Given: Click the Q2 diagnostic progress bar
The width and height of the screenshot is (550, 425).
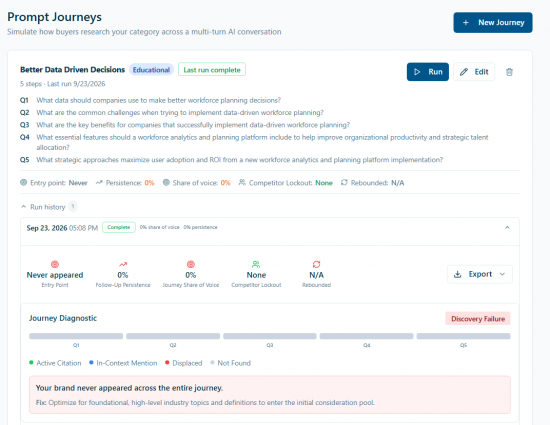Looking at the screenshot, I should point(173,336).
